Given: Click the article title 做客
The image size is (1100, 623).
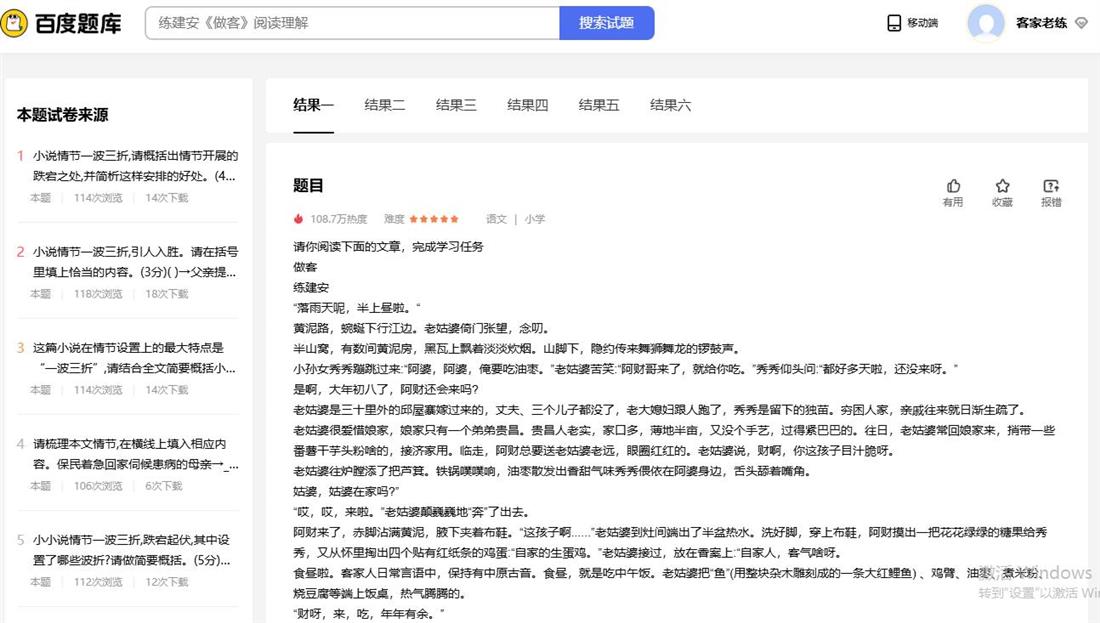Looking at the screenshot, I should 305,267.
